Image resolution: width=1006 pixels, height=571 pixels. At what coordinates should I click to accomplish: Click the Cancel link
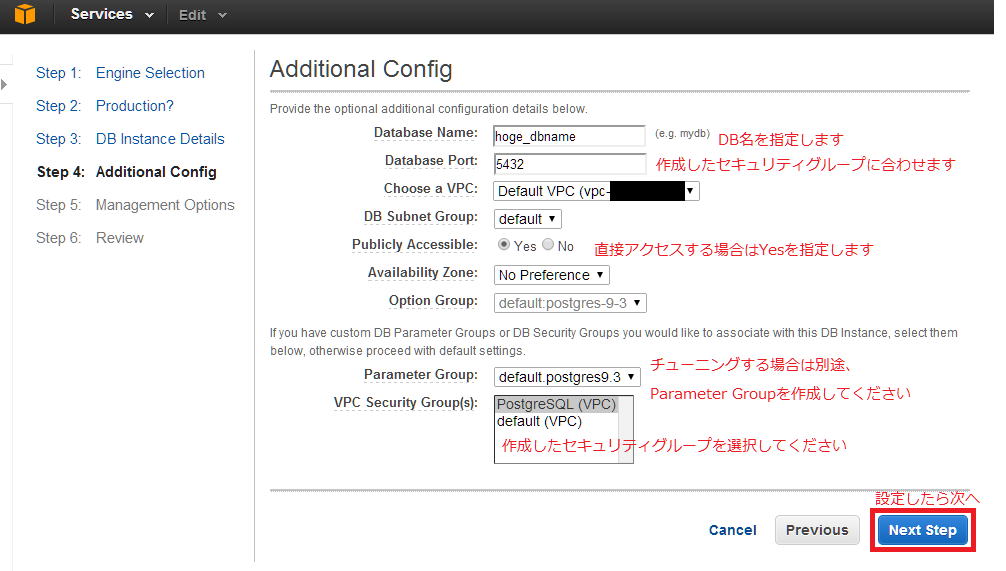tap(733, 530)
